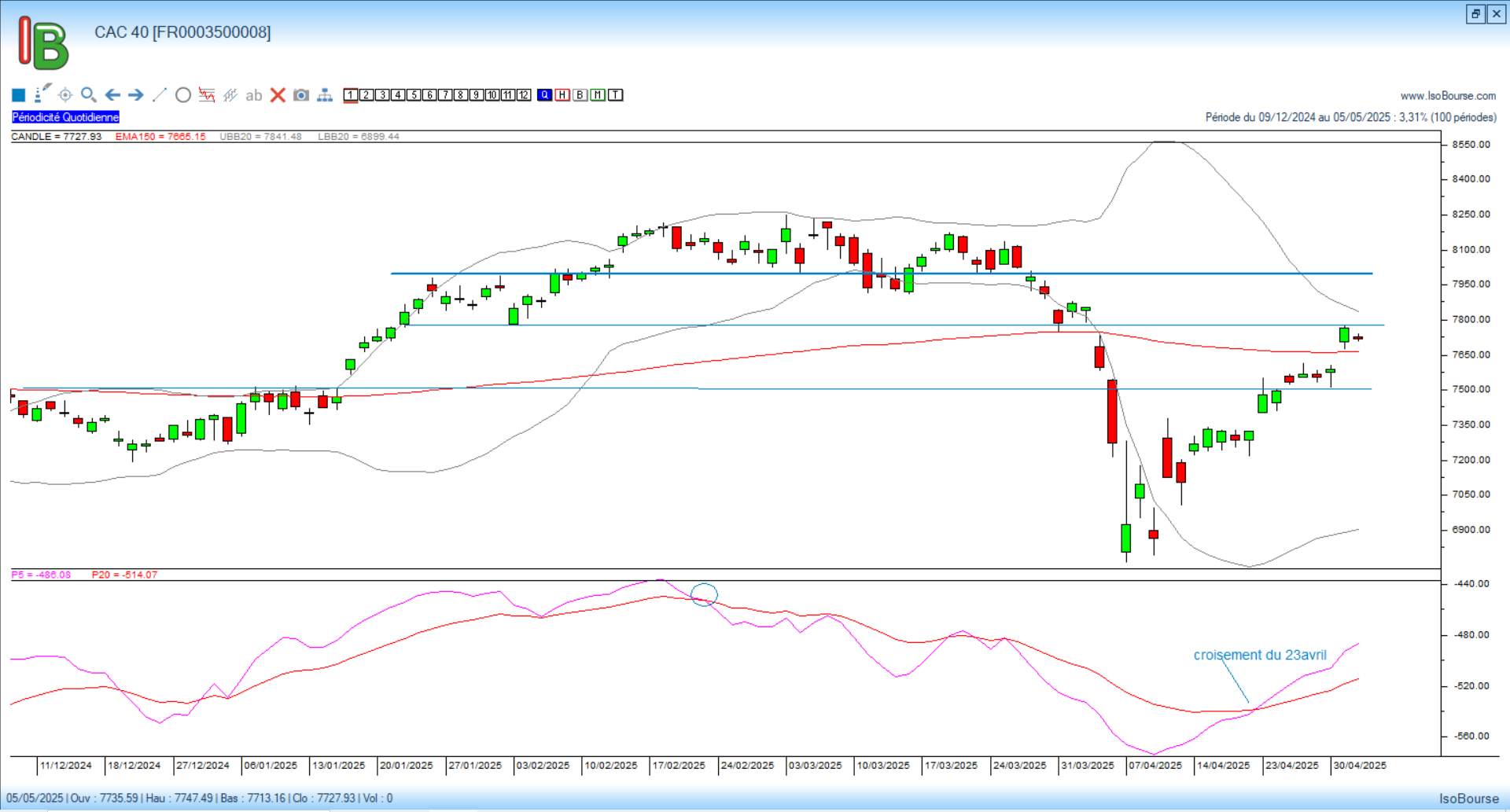Enable the monthly M periodicity button

tap(598, 95)
